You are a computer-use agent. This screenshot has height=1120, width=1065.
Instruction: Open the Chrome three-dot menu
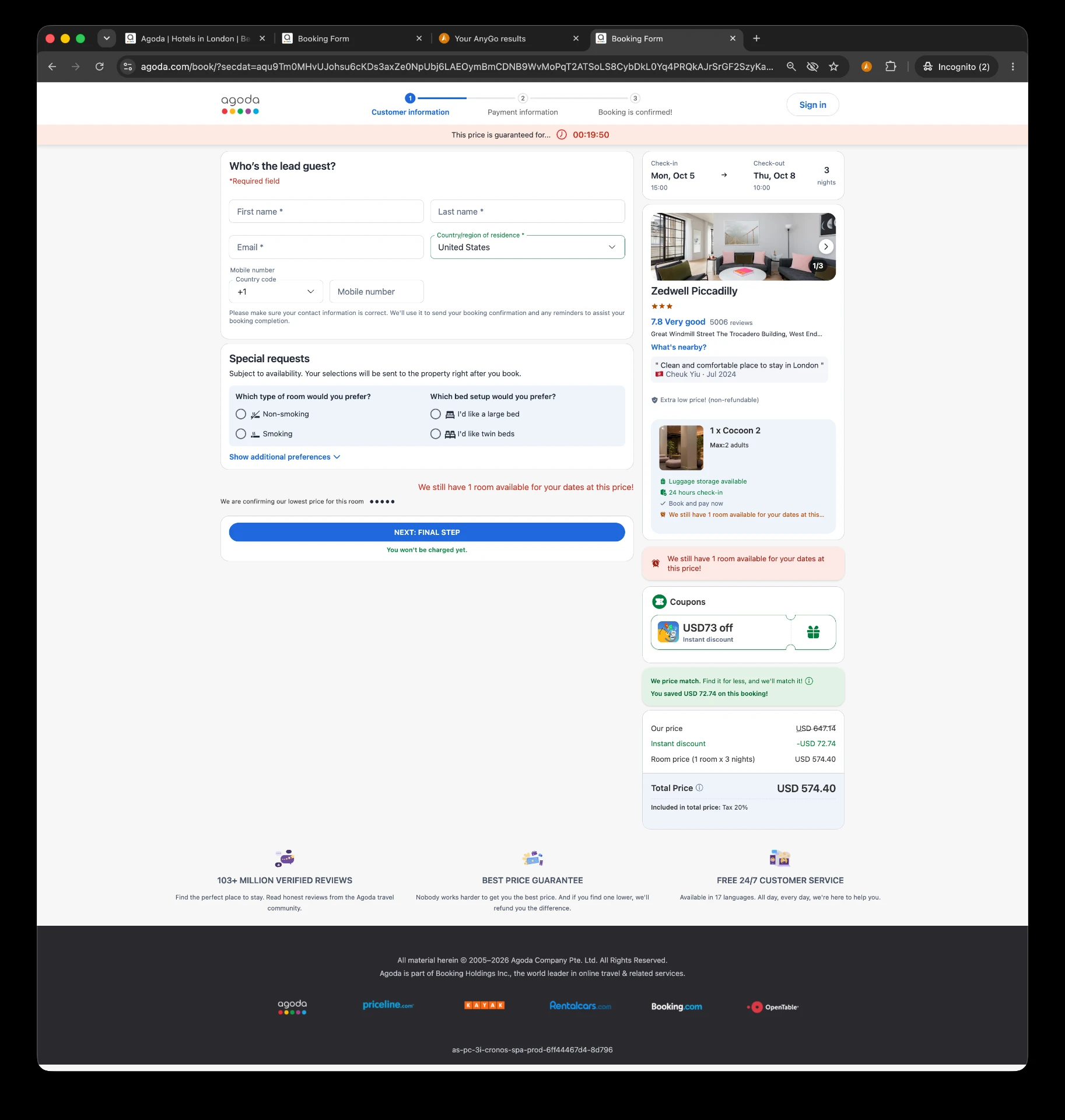click(1013, 66)
